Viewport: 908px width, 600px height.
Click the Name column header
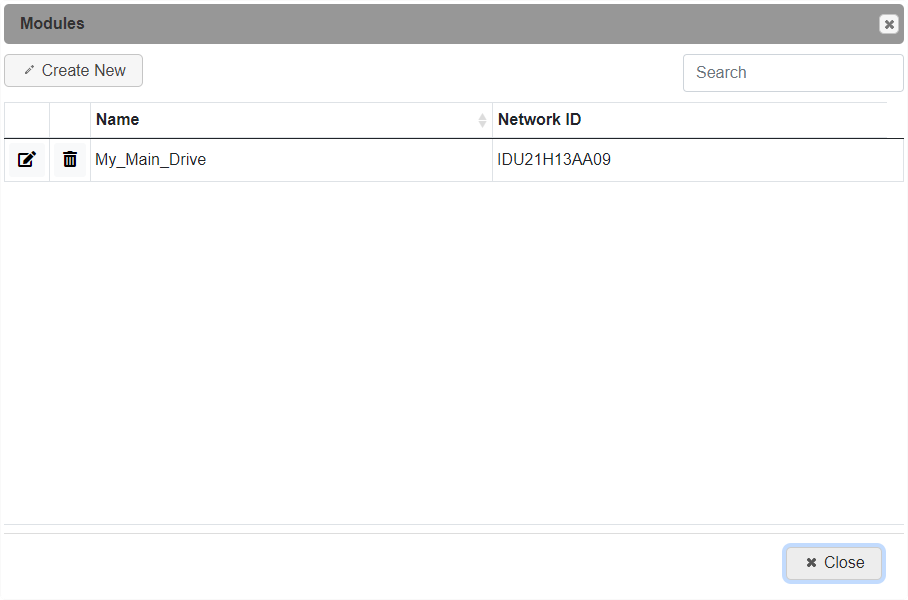pos(117,119)
